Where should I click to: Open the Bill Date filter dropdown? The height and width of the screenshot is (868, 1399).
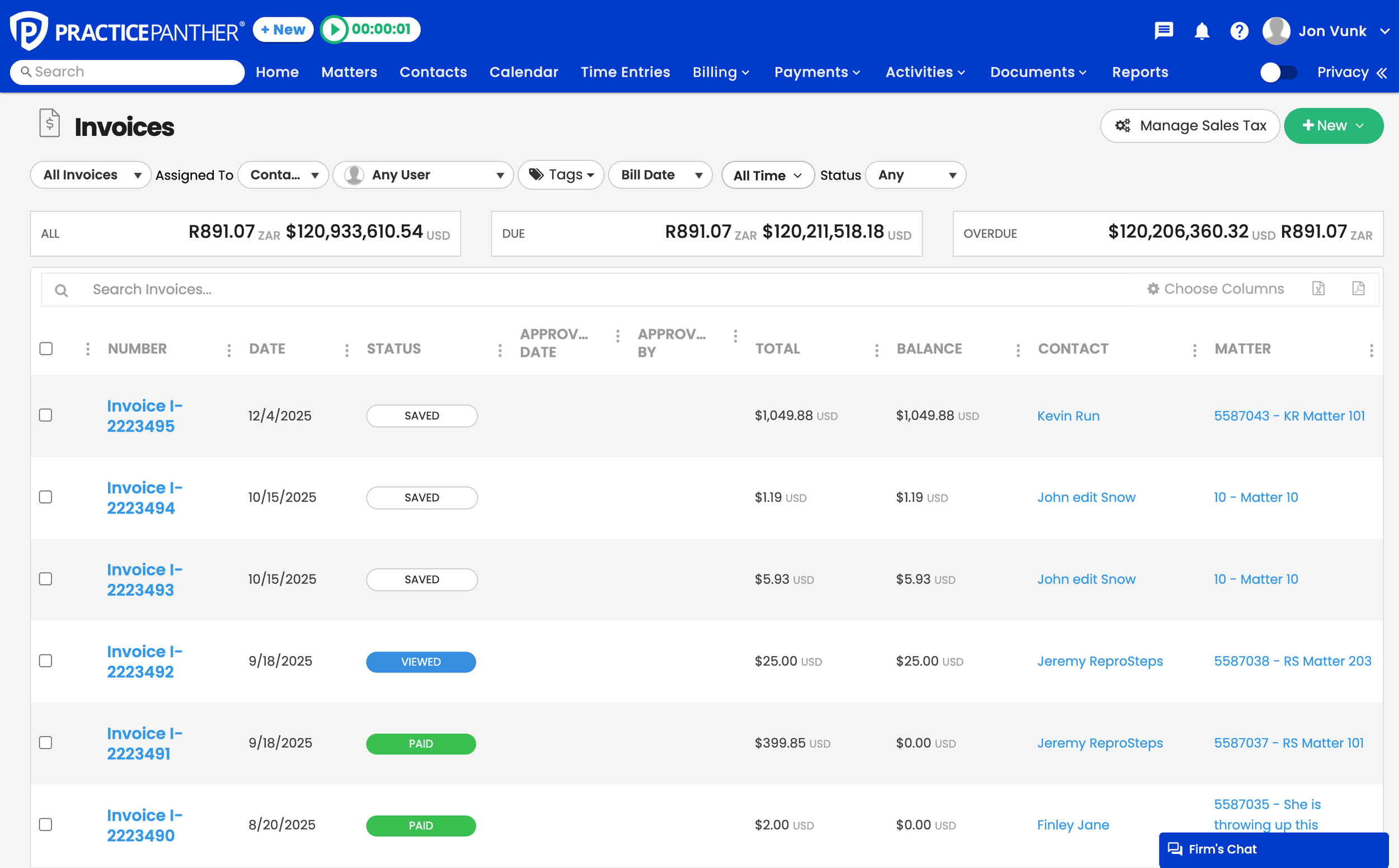click(x=660, y=174)
